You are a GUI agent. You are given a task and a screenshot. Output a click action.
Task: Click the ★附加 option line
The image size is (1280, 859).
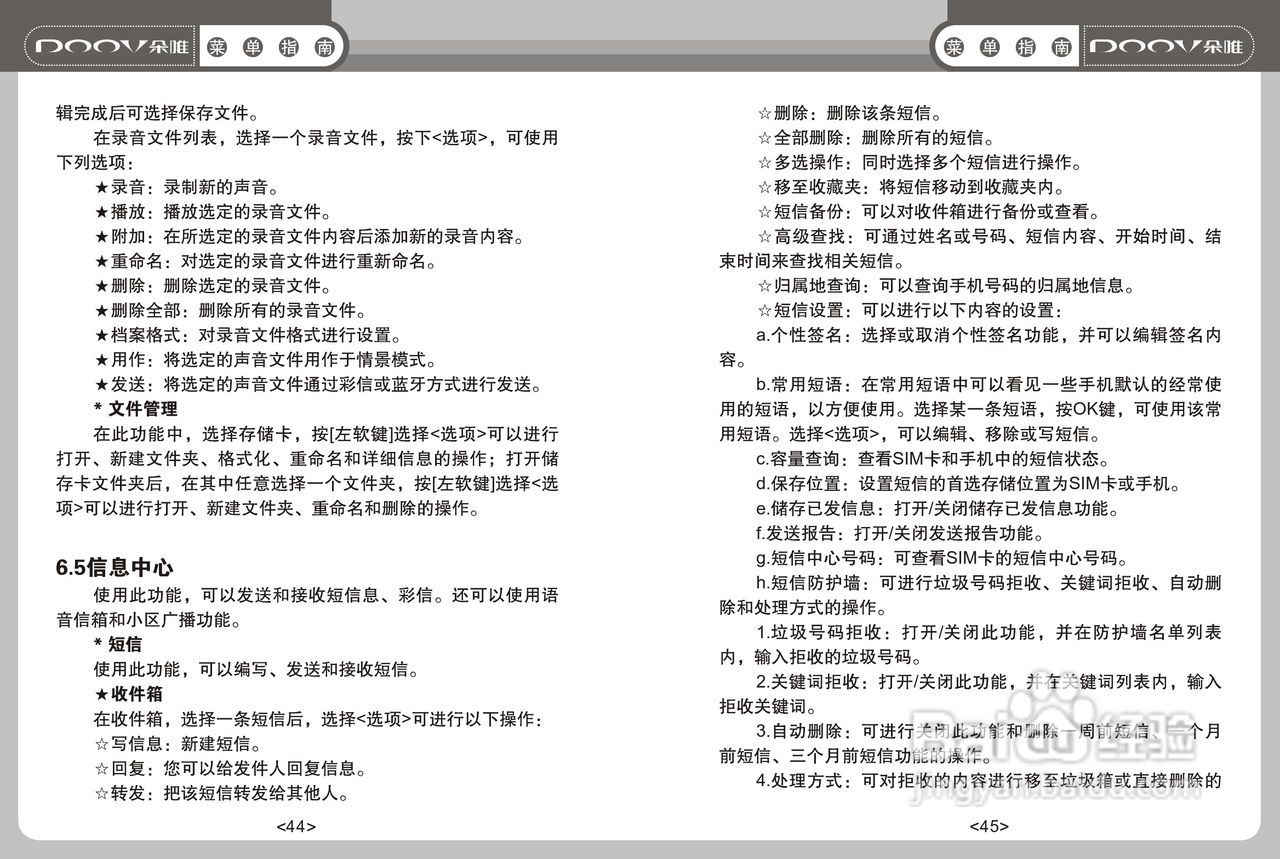(309, 237)
